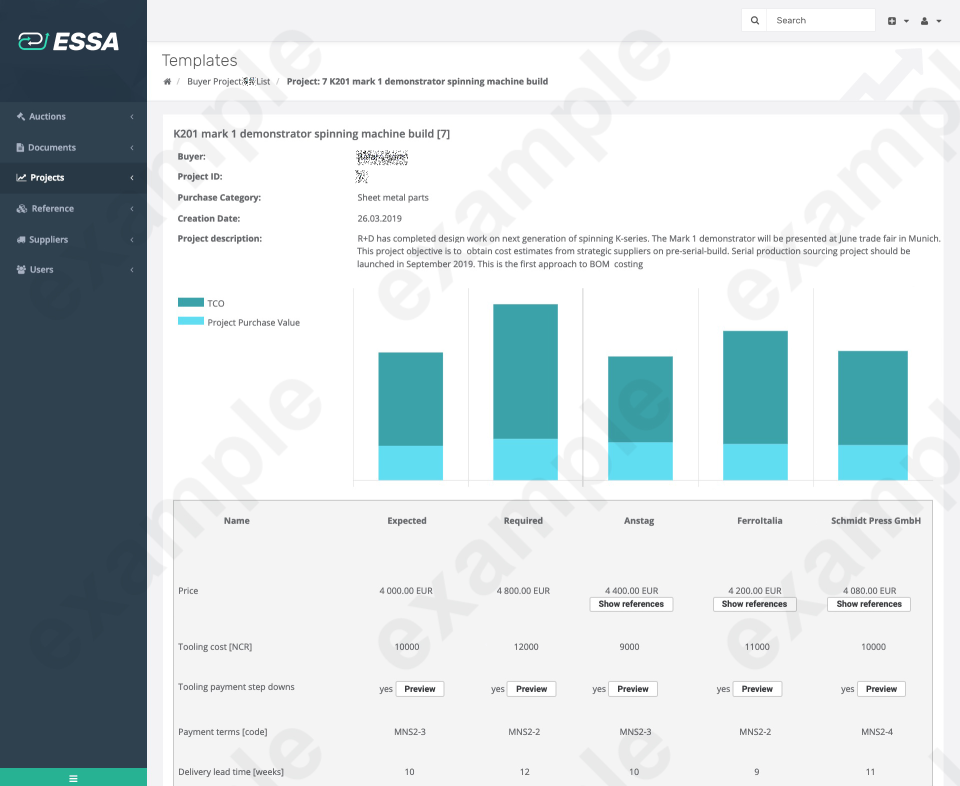Open the user account icon in top bar
960x786 pixels.
click(x=923, y=20)
